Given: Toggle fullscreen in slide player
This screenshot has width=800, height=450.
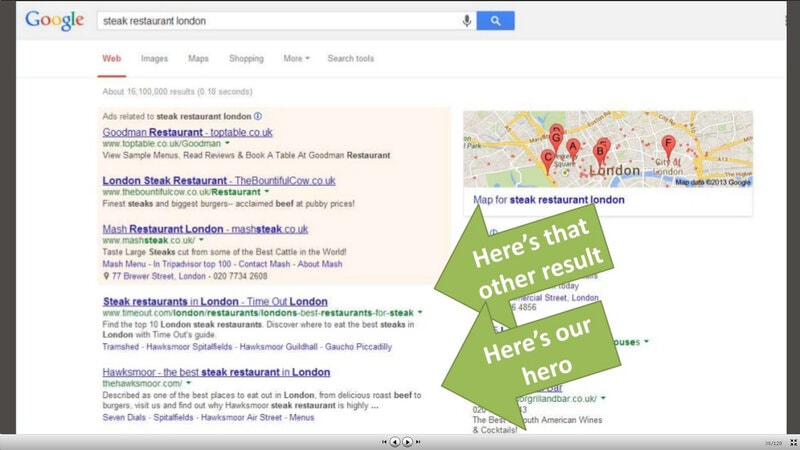Looking at the screenshot, I should (x=793, y=442).
